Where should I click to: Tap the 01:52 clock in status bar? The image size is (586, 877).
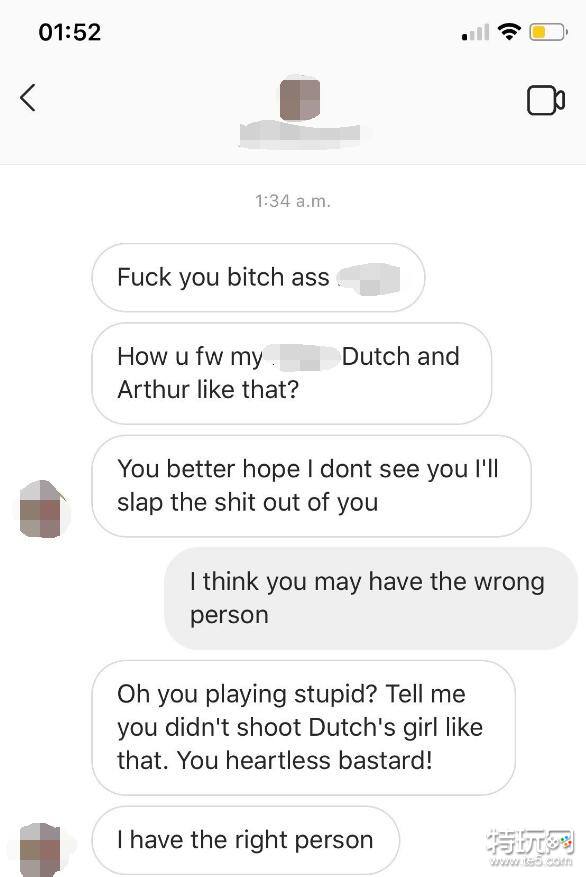click(x=70, y=32)
